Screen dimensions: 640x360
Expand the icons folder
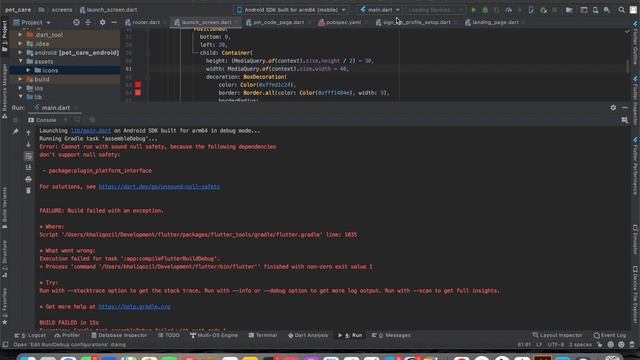28,70
